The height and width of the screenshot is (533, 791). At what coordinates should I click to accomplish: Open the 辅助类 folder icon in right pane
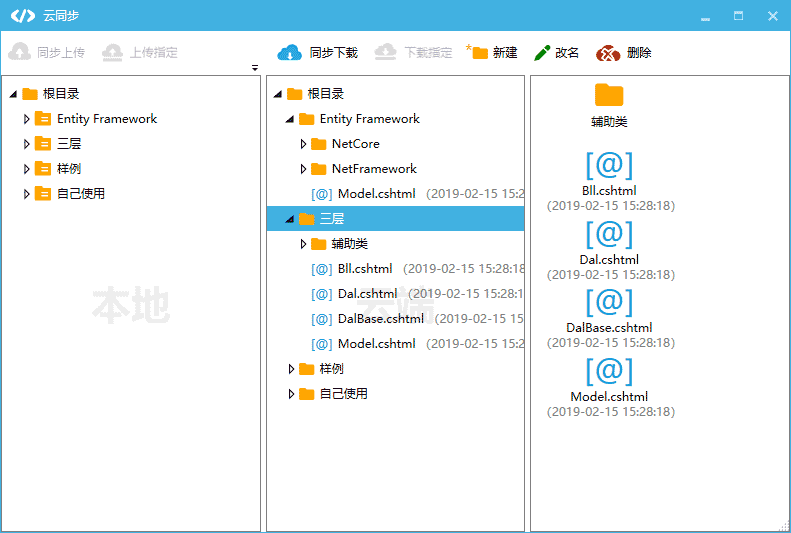click(x=609, y=96)
